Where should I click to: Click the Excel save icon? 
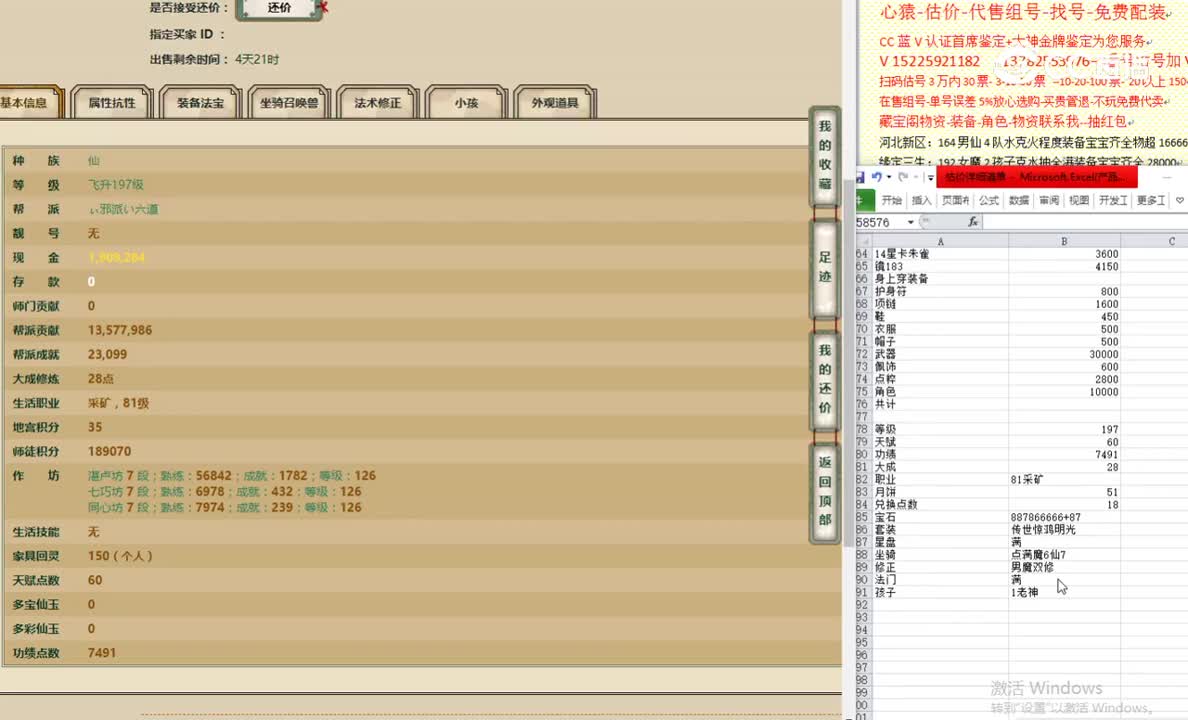coord(861,177)
